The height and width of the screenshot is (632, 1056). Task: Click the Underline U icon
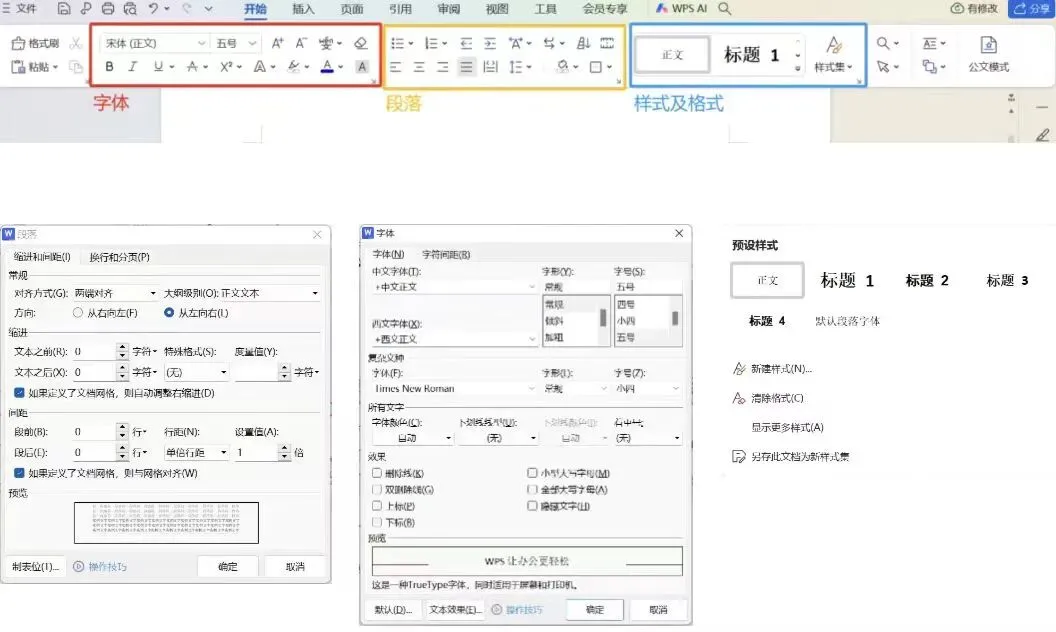click(158, 67)
